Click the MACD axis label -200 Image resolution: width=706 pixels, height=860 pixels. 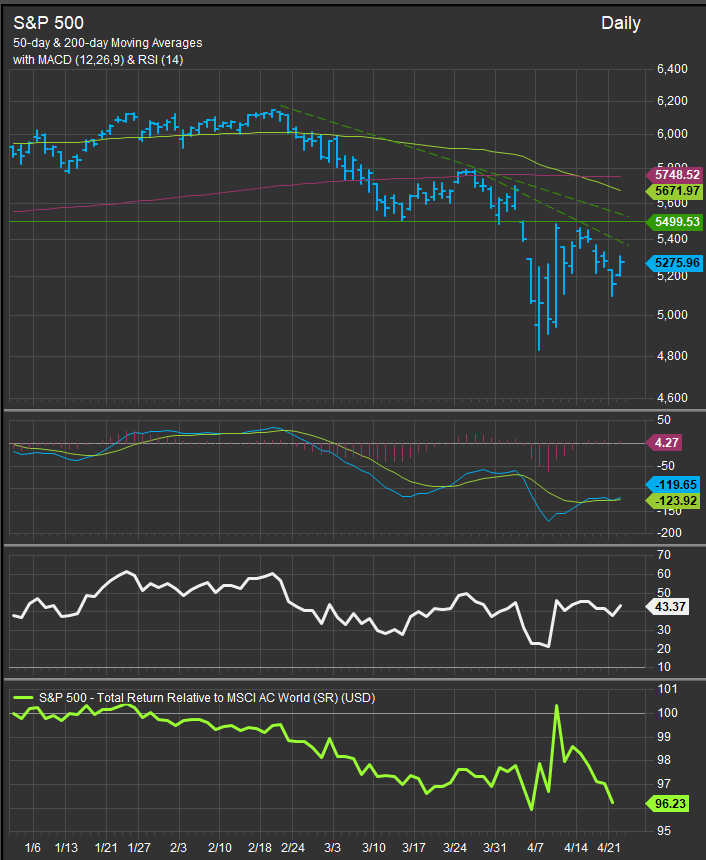pyautogui.click(x=669, y=533)
